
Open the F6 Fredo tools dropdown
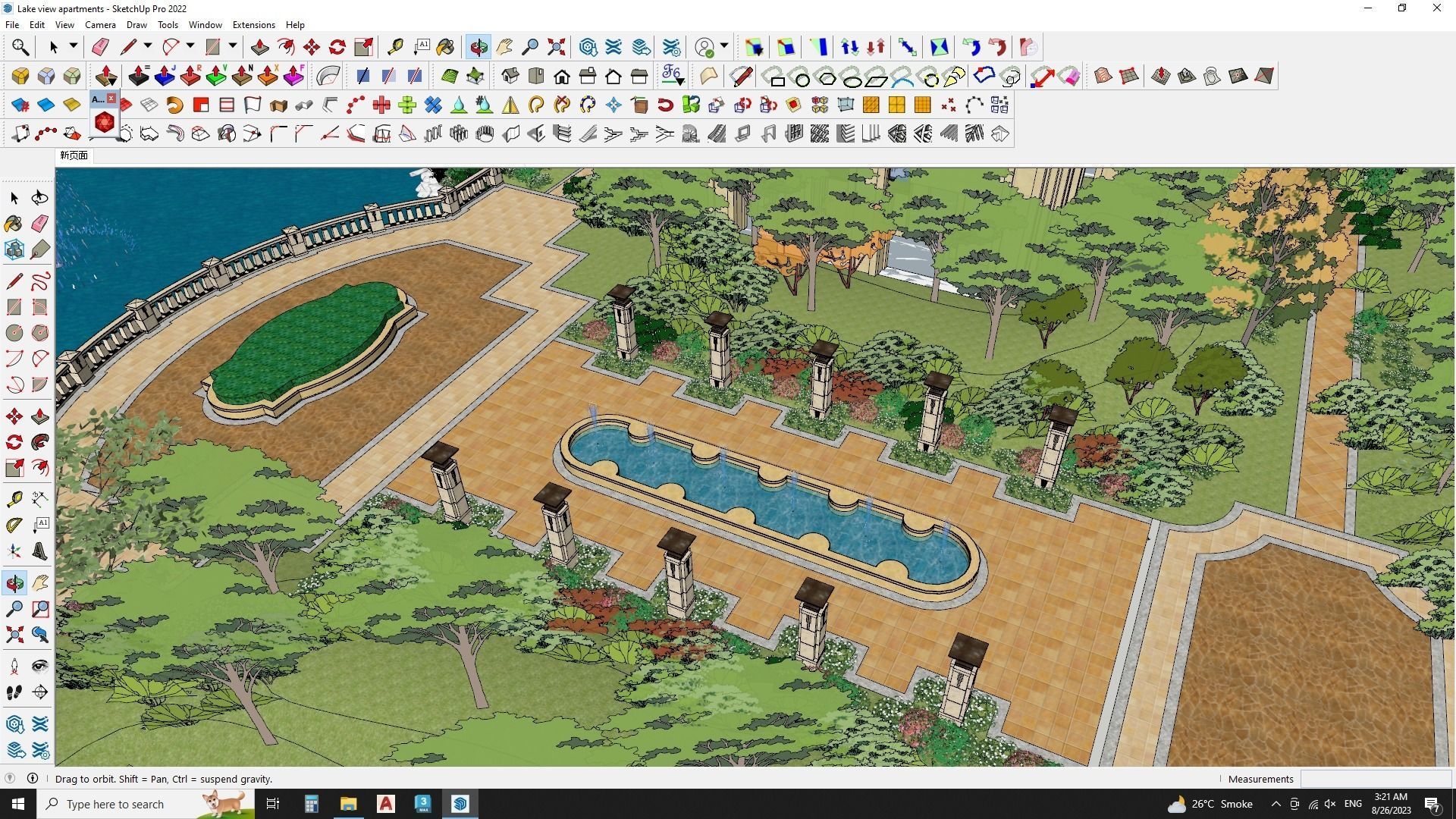(673, 76)
